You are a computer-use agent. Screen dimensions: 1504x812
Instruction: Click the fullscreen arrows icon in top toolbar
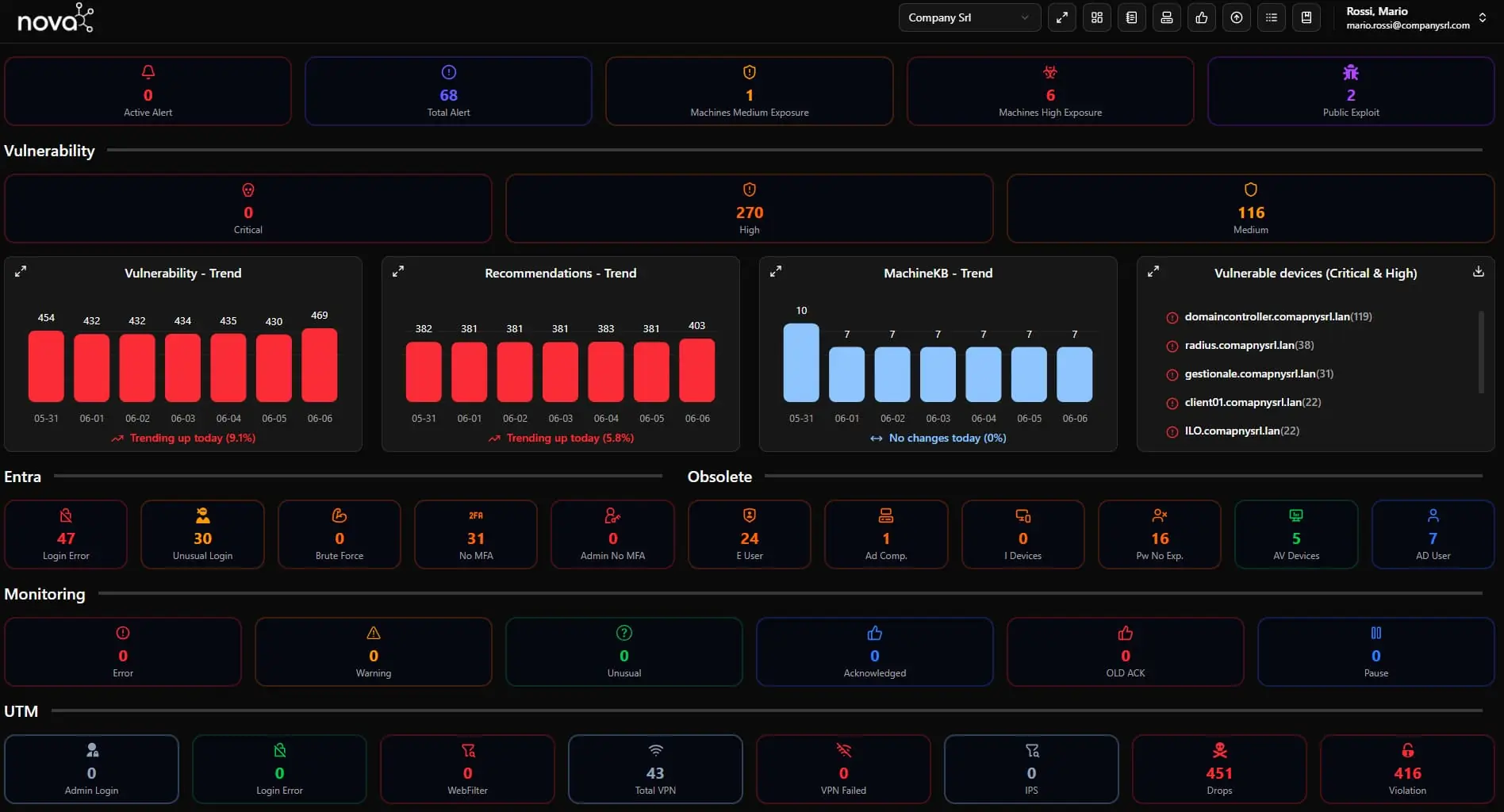(x=1062, y=17)
